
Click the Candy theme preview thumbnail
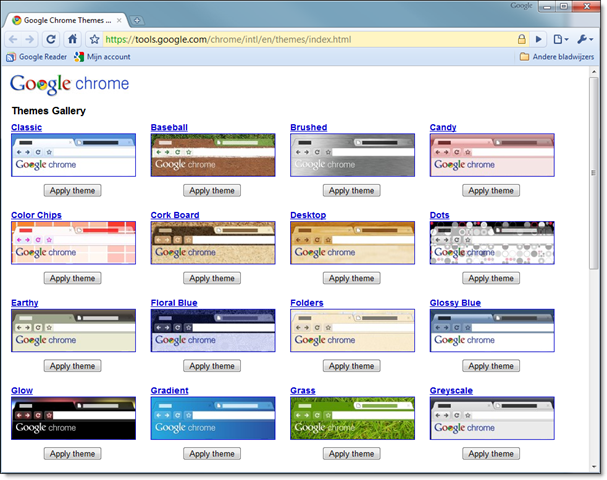point(492,155)
